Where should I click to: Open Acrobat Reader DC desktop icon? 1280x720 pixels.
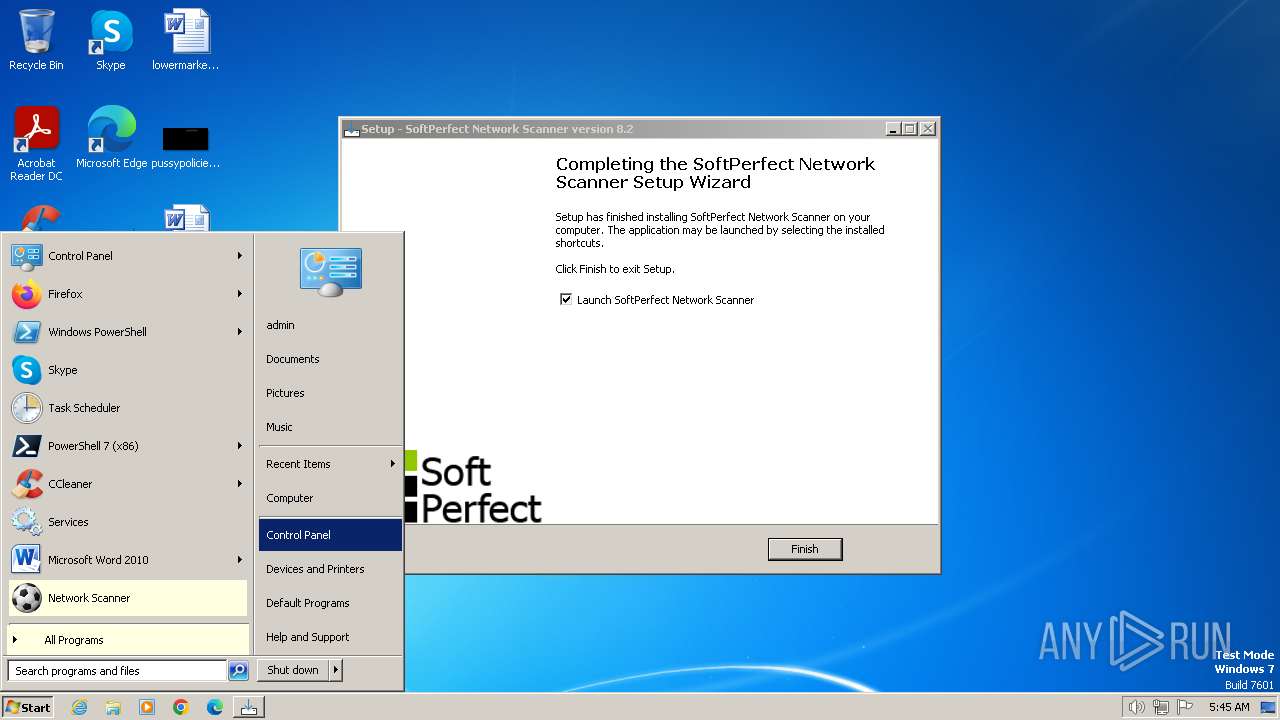point(36,143)
